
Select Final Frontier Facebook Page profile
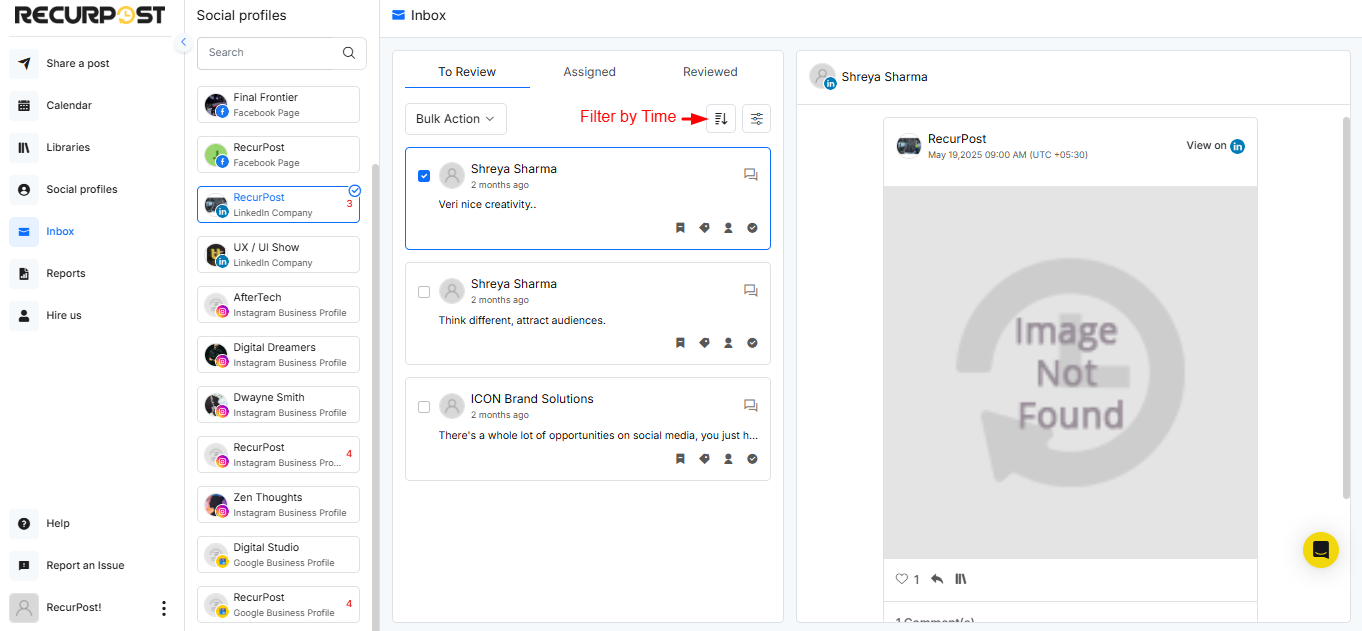tap(278, 104)
